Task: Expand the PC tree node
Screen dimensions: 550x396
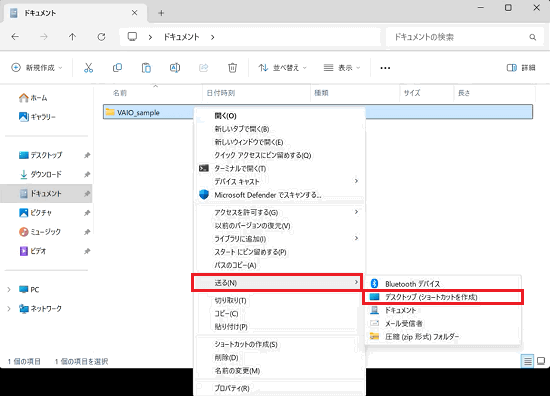Action: [x=9, y=290]
